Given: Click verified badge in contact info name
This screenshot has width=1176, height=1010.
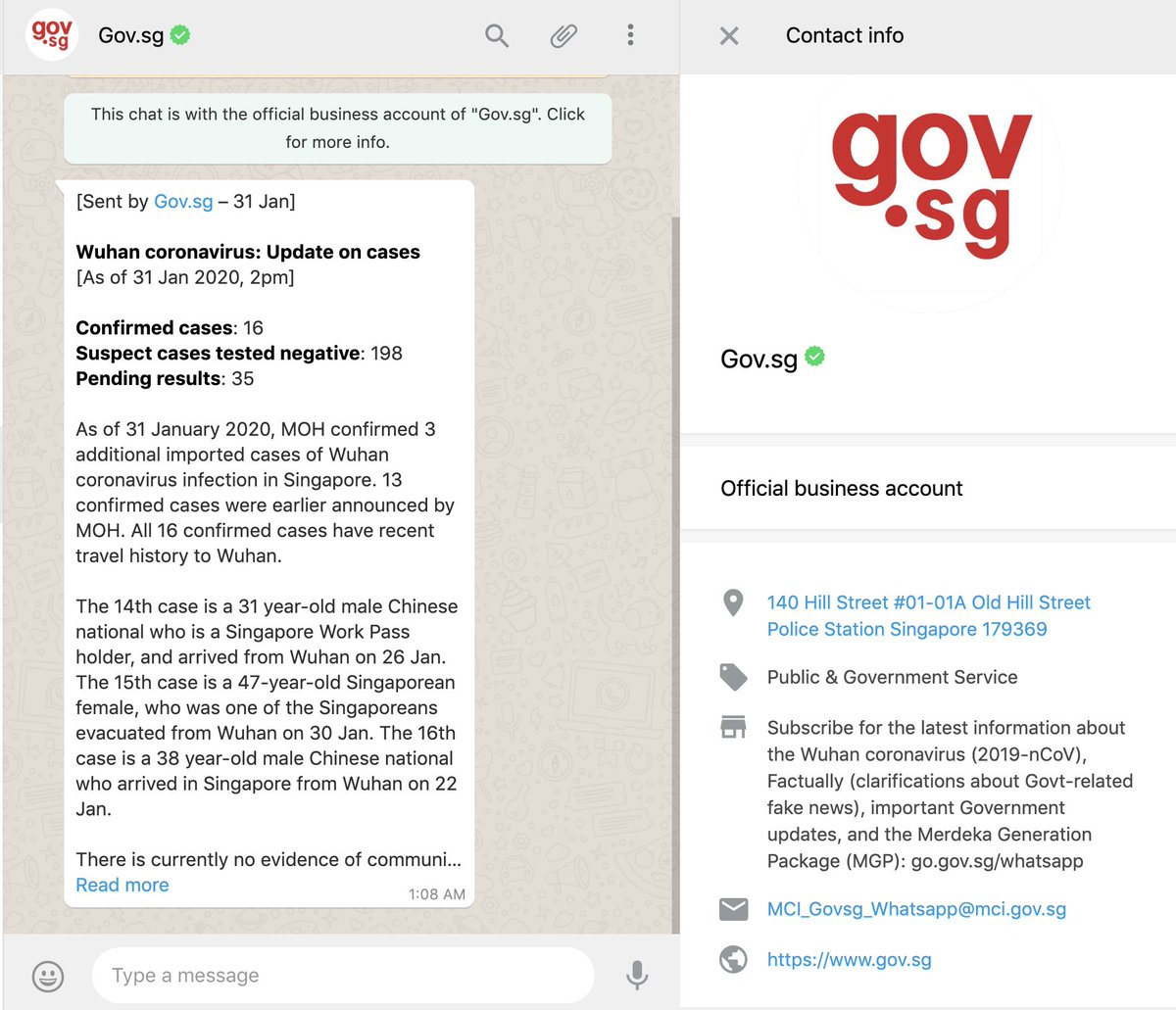Looking at the screenshot, I should 814,357.
